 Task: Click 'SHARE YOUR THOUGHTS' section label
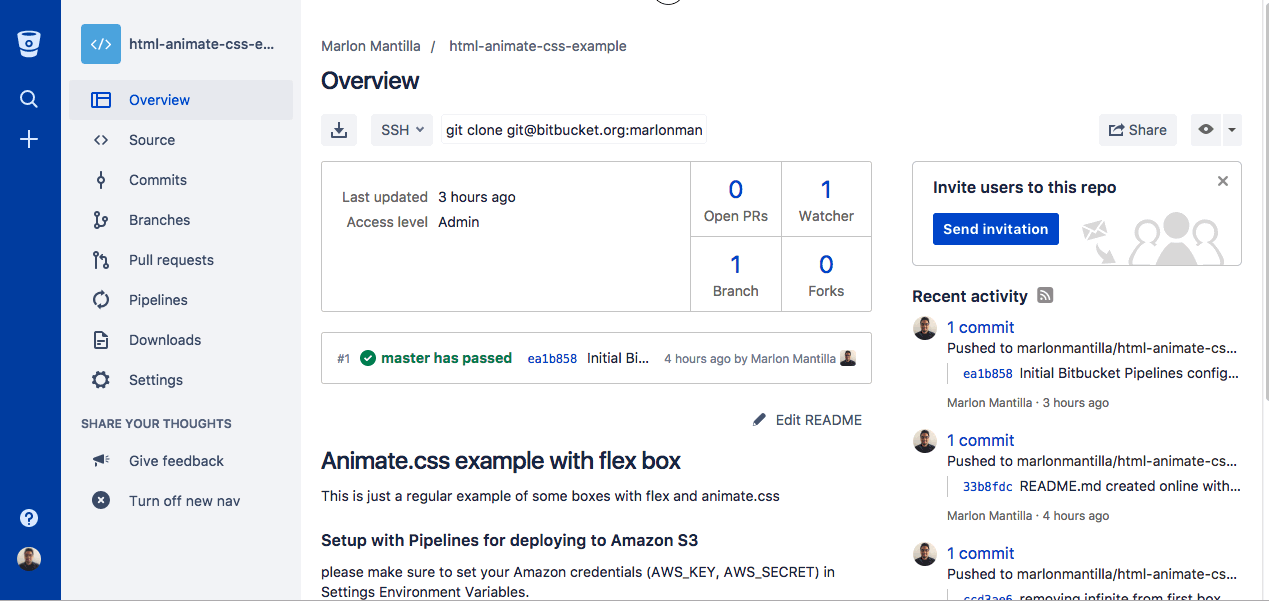[156, 424]
